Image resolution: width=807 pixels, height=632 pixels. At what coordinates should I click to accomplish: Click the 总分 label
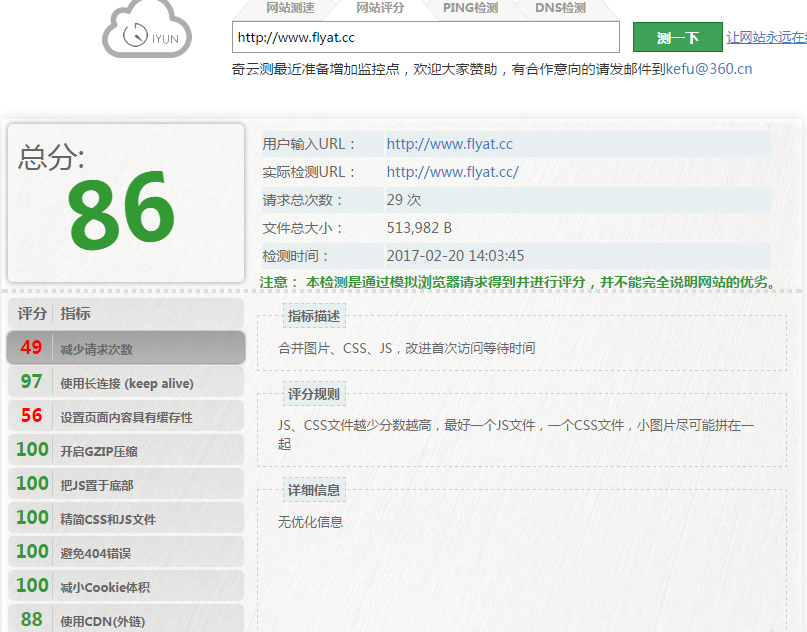point(51,157)
